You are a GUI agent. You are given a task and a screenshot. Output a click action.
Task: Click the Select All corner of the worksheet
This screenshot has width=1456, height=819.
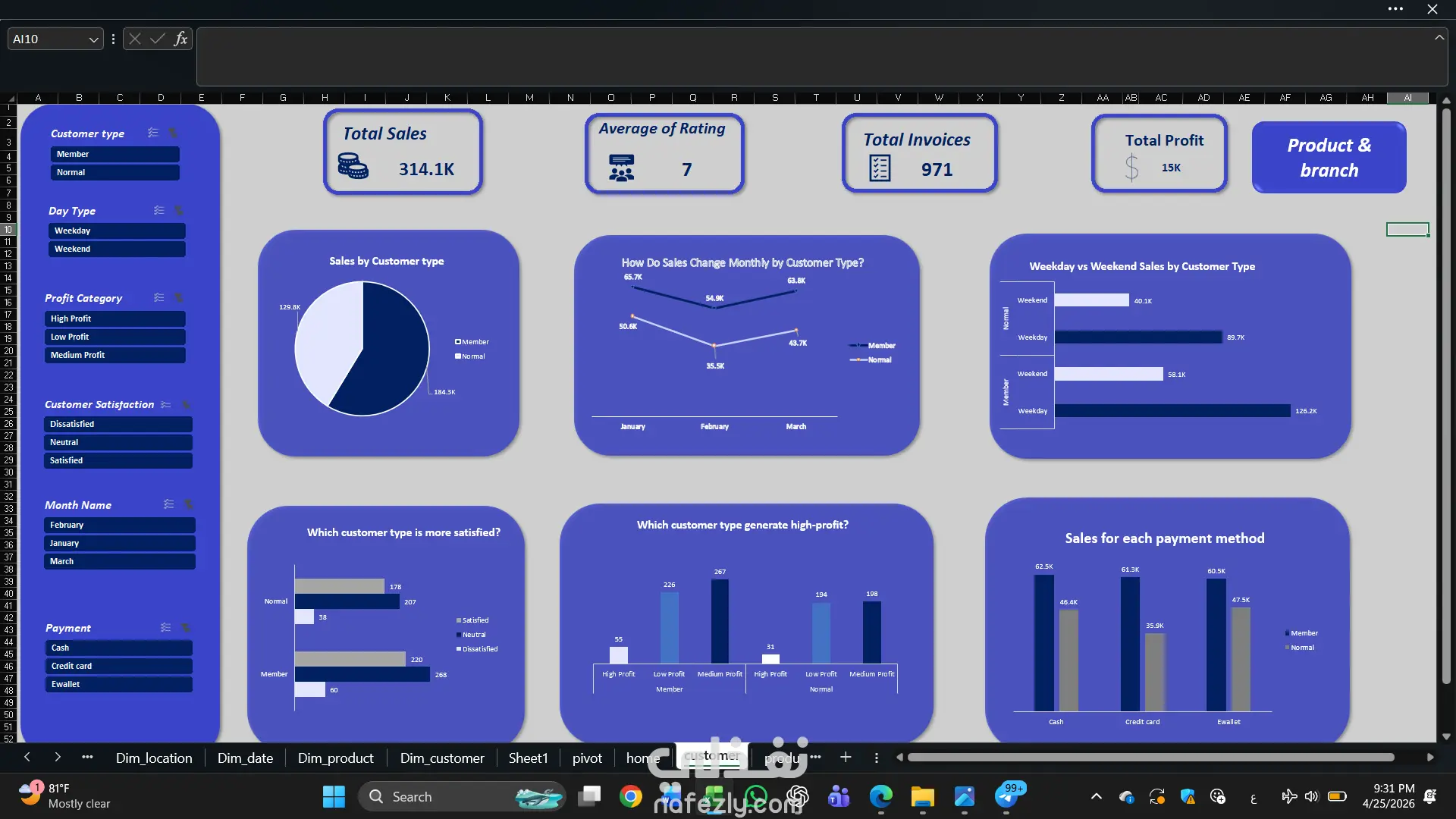click(9, 98)
